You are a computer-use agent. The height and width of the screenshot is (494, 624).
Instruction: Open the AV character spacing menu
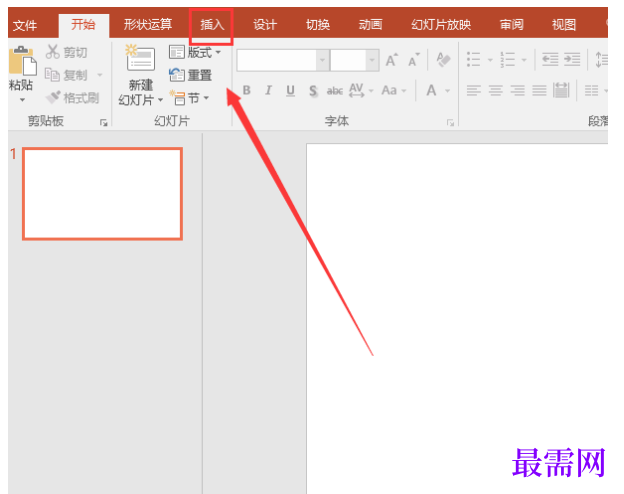(x=361, y=90)
